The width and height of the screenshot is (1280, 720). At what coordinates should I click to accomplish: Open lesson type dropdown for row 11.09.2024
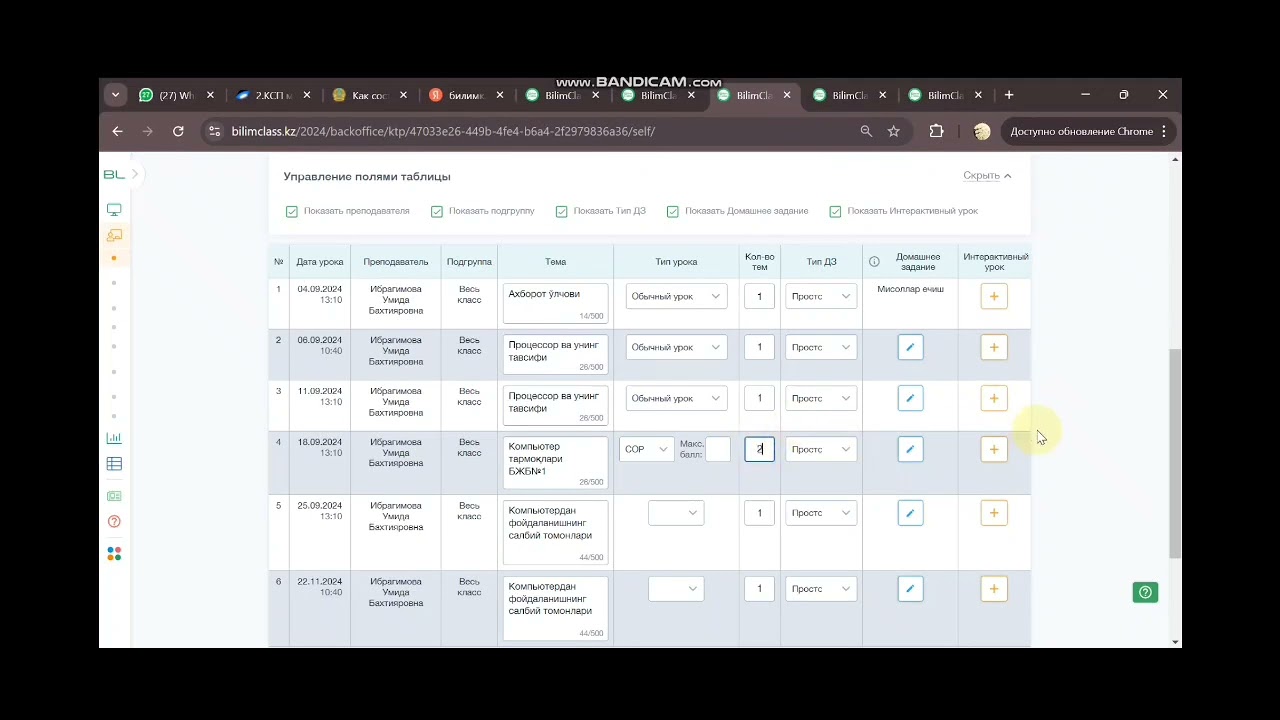click(x=676, y=398)
